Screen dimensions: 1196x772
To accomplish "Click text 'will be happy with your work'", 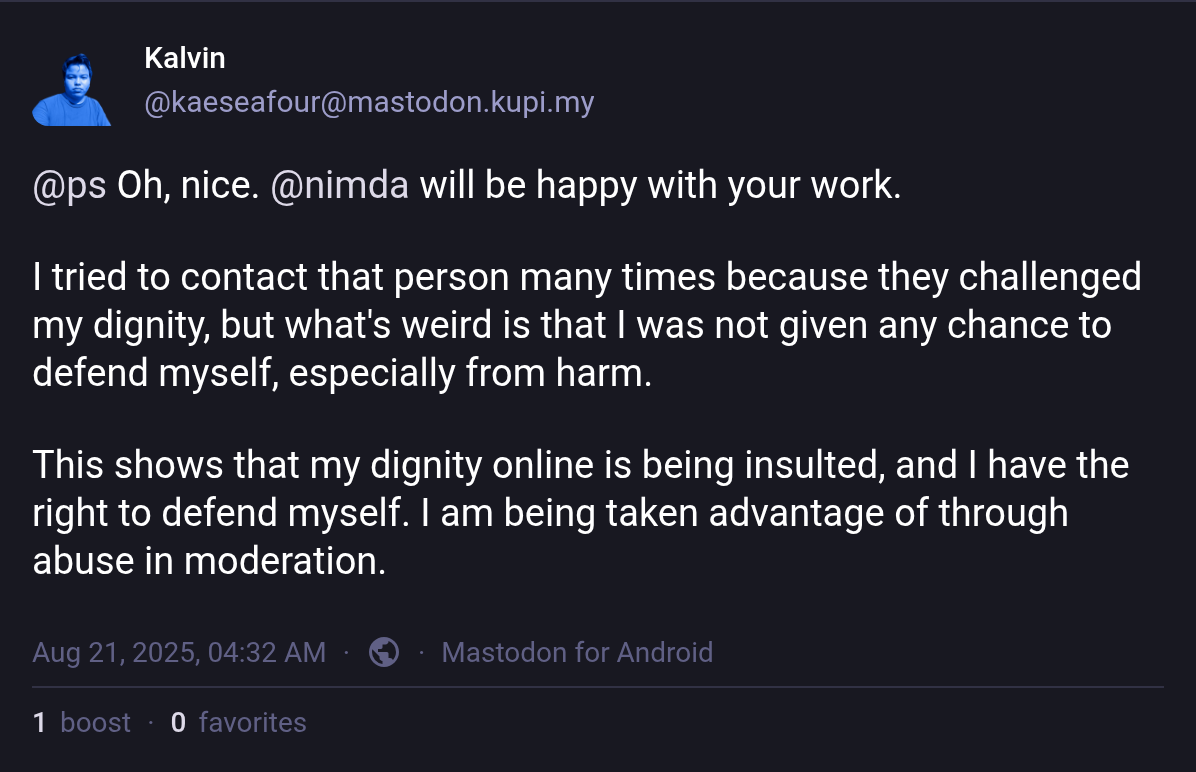I will pyautogui.click(x=660, y=186).
